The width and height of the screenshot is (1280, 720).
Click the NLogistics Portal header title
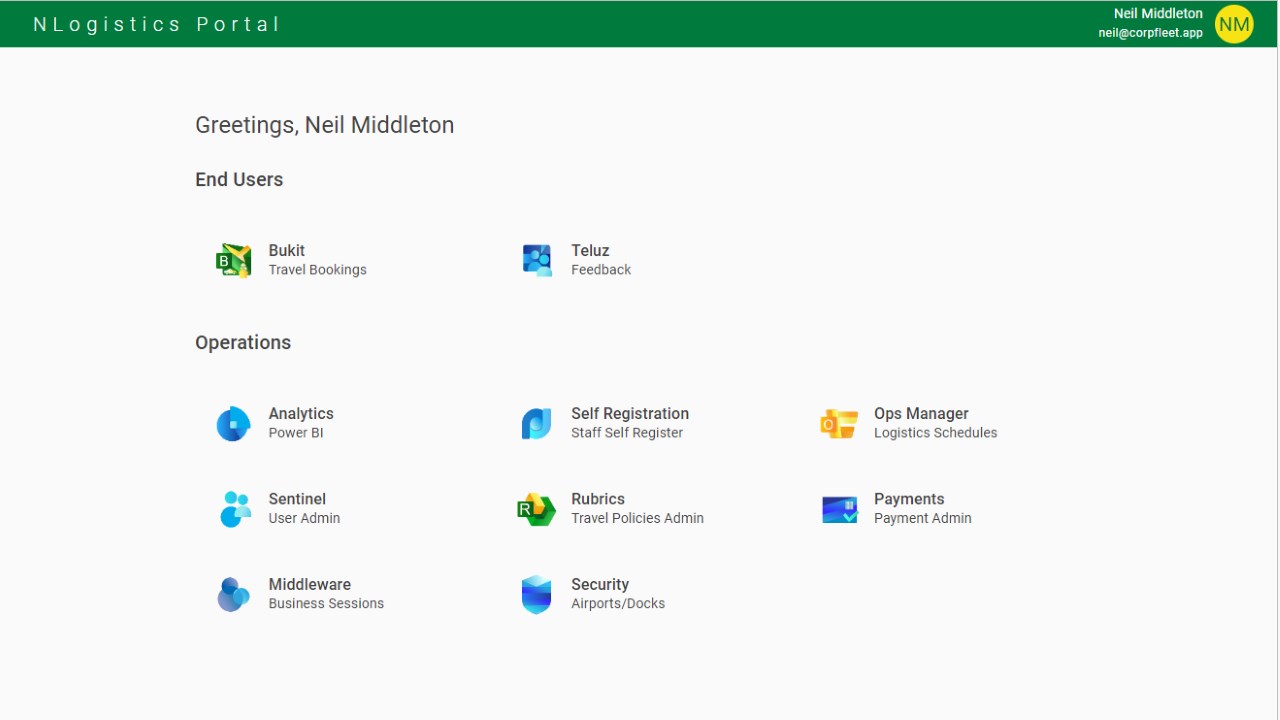tap(157, 24)
